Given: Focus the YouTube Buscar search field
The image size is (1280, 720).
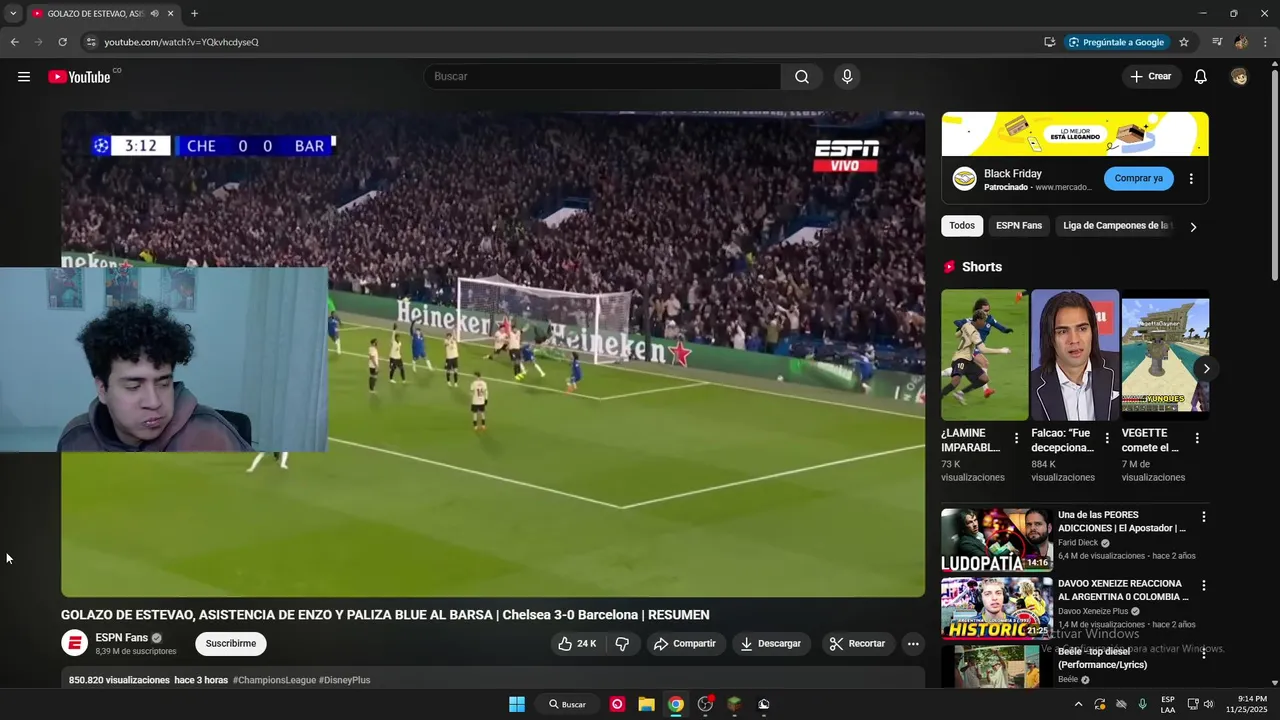Looking at the screenshot, I should coord(603,77).
